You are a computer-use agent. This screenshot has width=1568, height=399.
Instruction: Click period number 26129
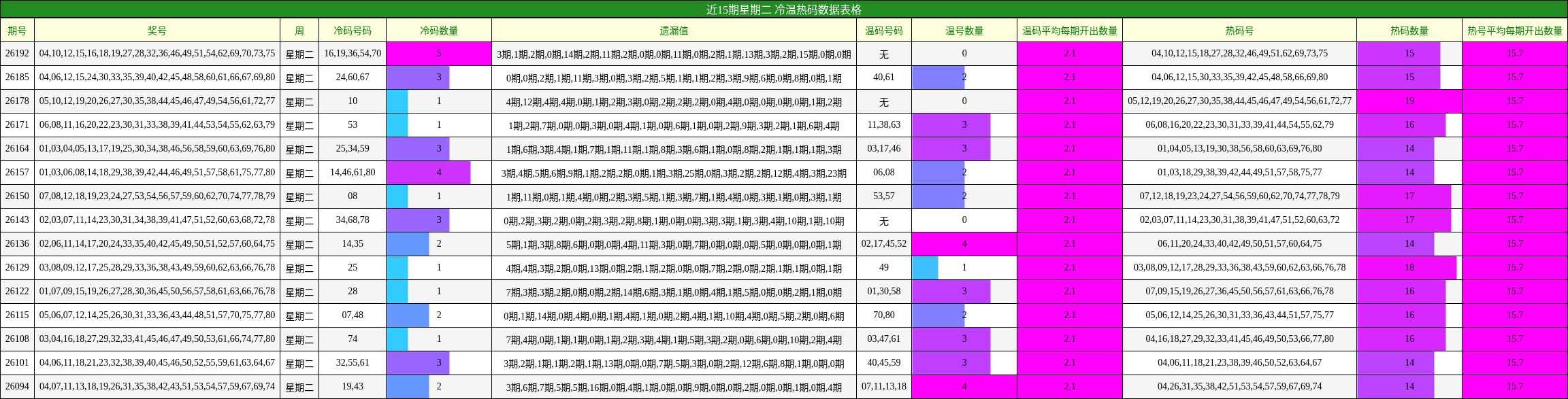point(17,268)
